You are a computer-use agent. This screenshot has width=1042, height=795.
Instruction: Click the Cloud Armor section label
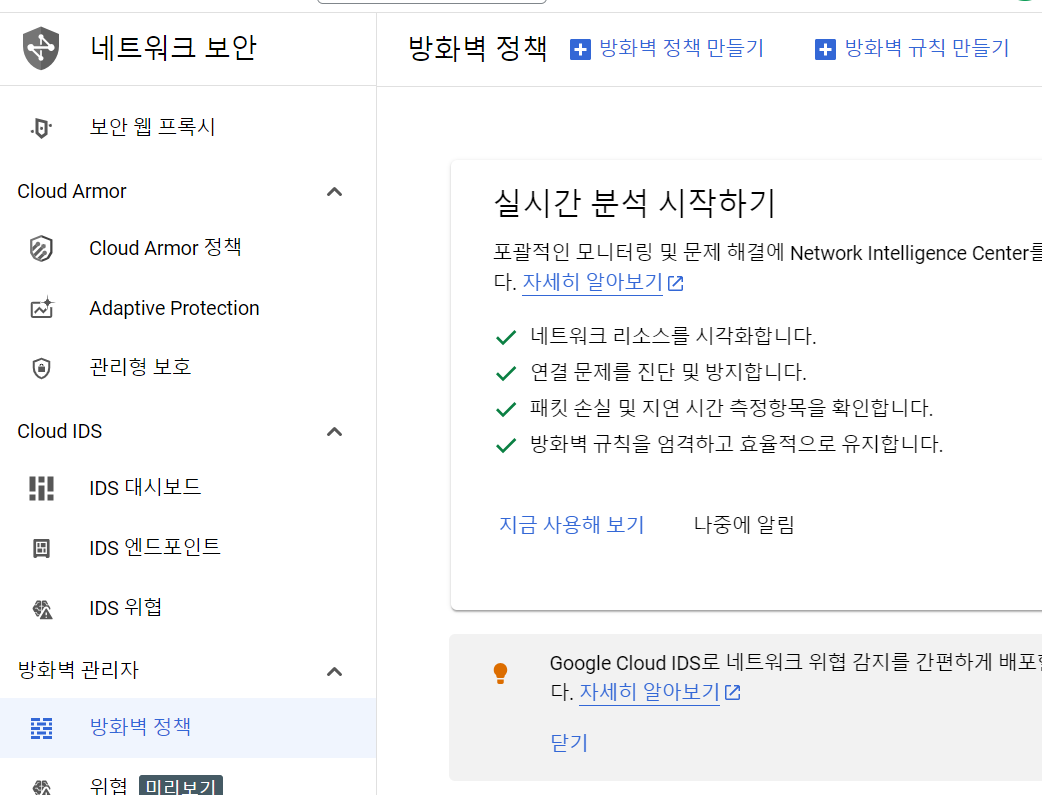[72, 191]
